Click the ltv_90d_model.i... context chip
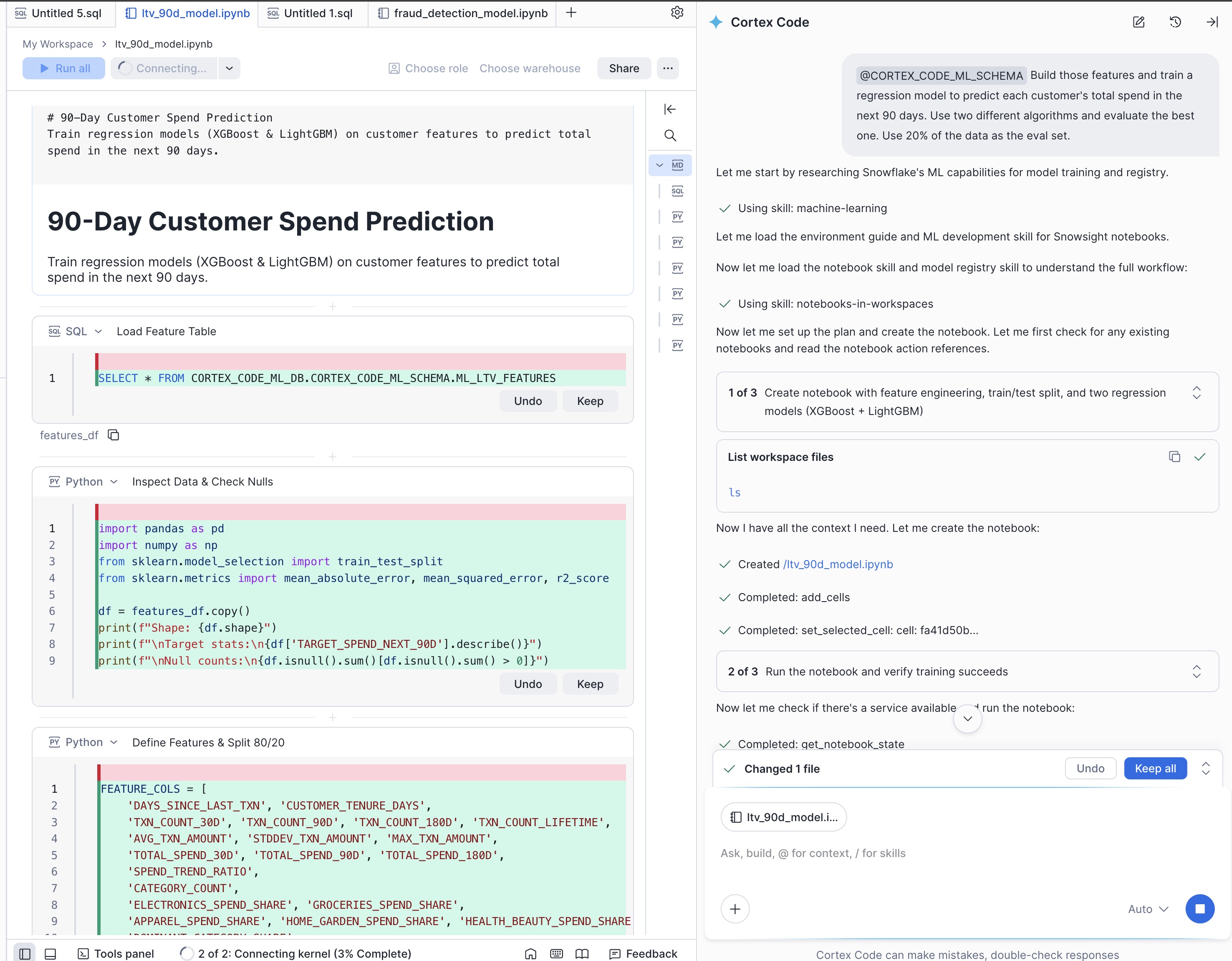1232x961 pixels. point(783,817)
